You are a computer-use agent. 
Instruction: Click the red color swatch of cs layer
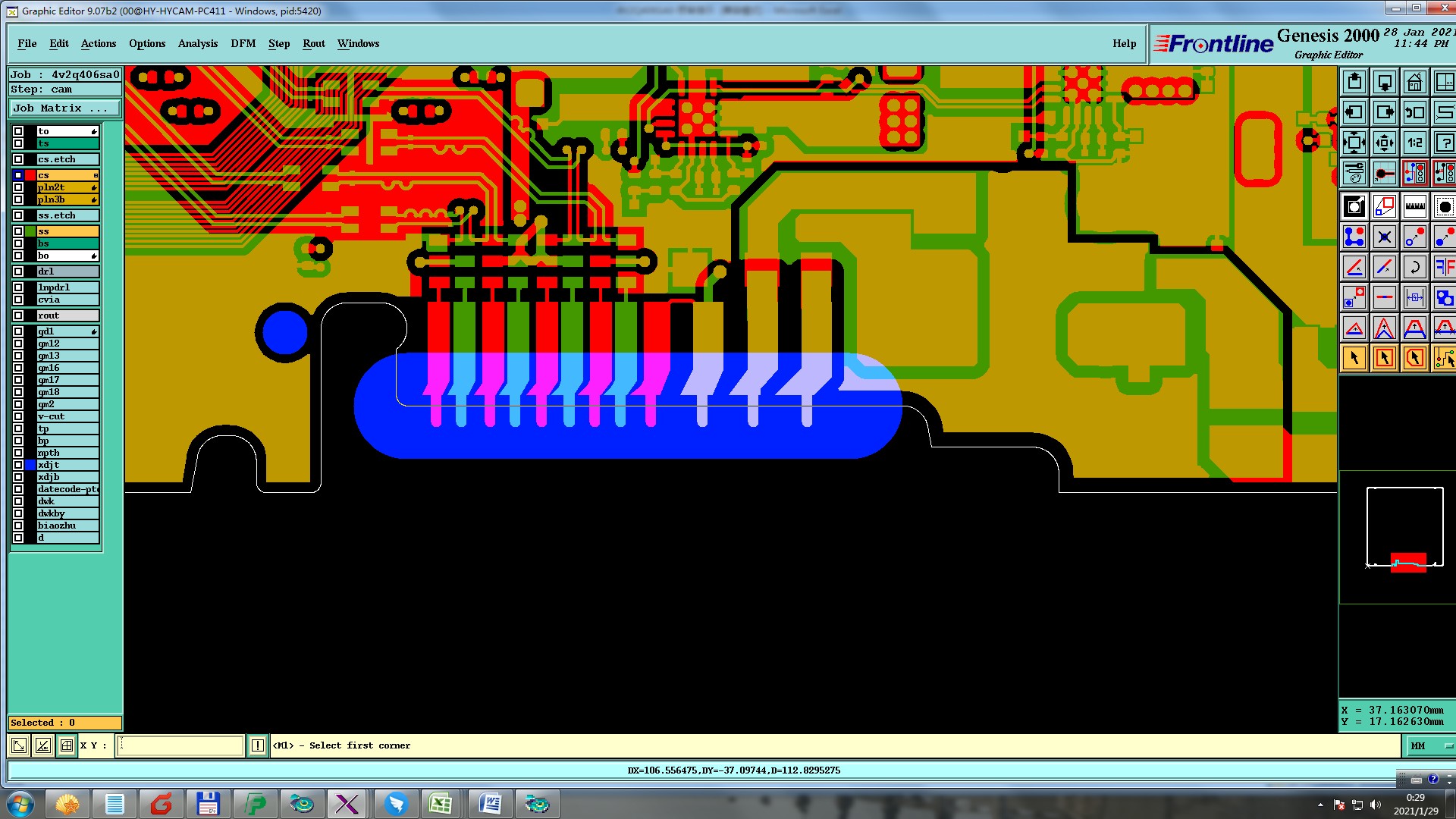point(30,175)
